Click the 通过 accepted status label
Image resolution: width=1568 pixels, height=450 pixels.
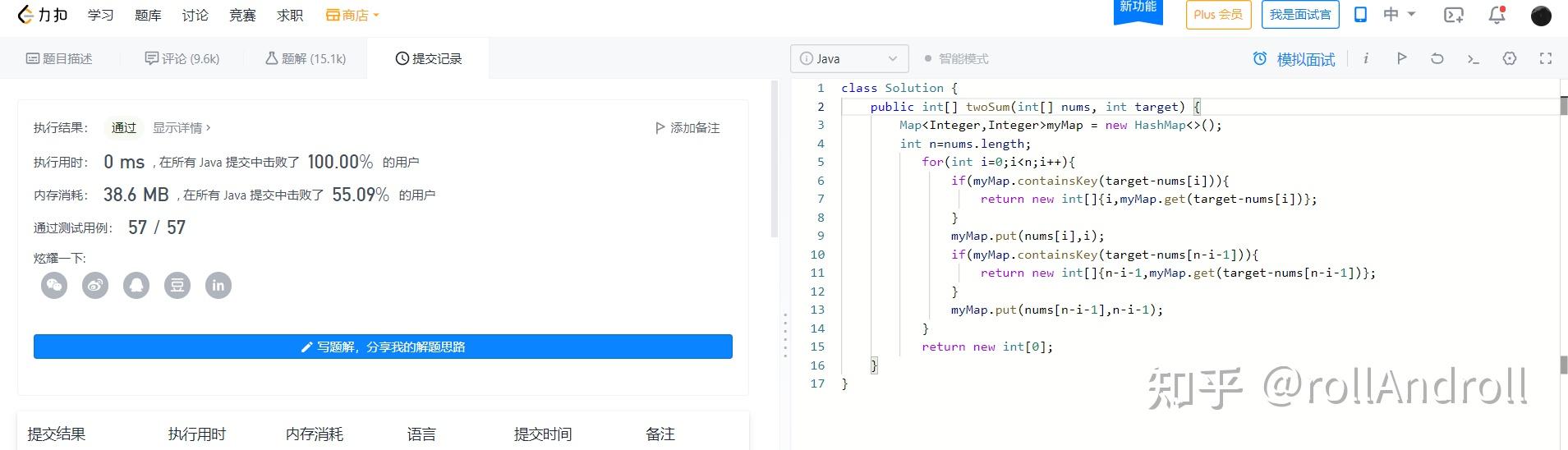click(x=124, y=128)
